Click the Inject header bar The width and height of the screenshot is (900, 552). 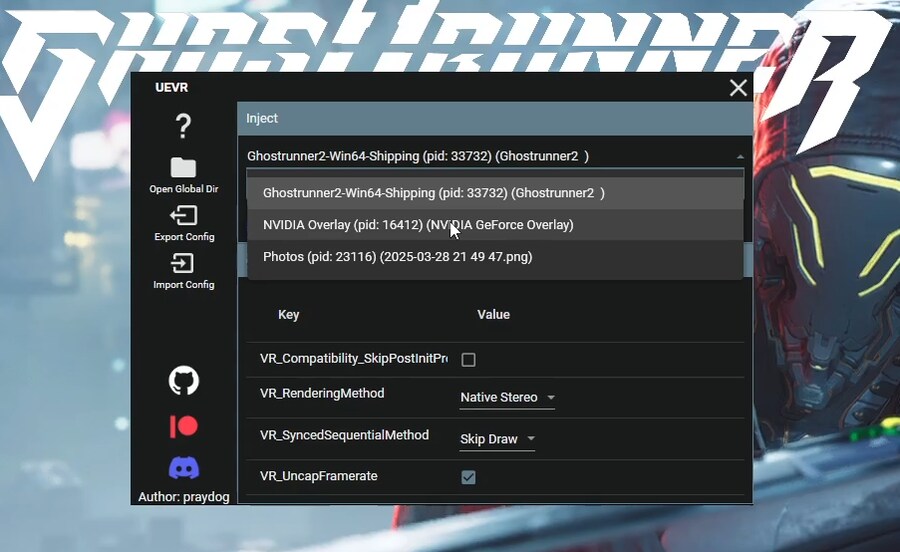pyautogui.click(x=494, y=118)
